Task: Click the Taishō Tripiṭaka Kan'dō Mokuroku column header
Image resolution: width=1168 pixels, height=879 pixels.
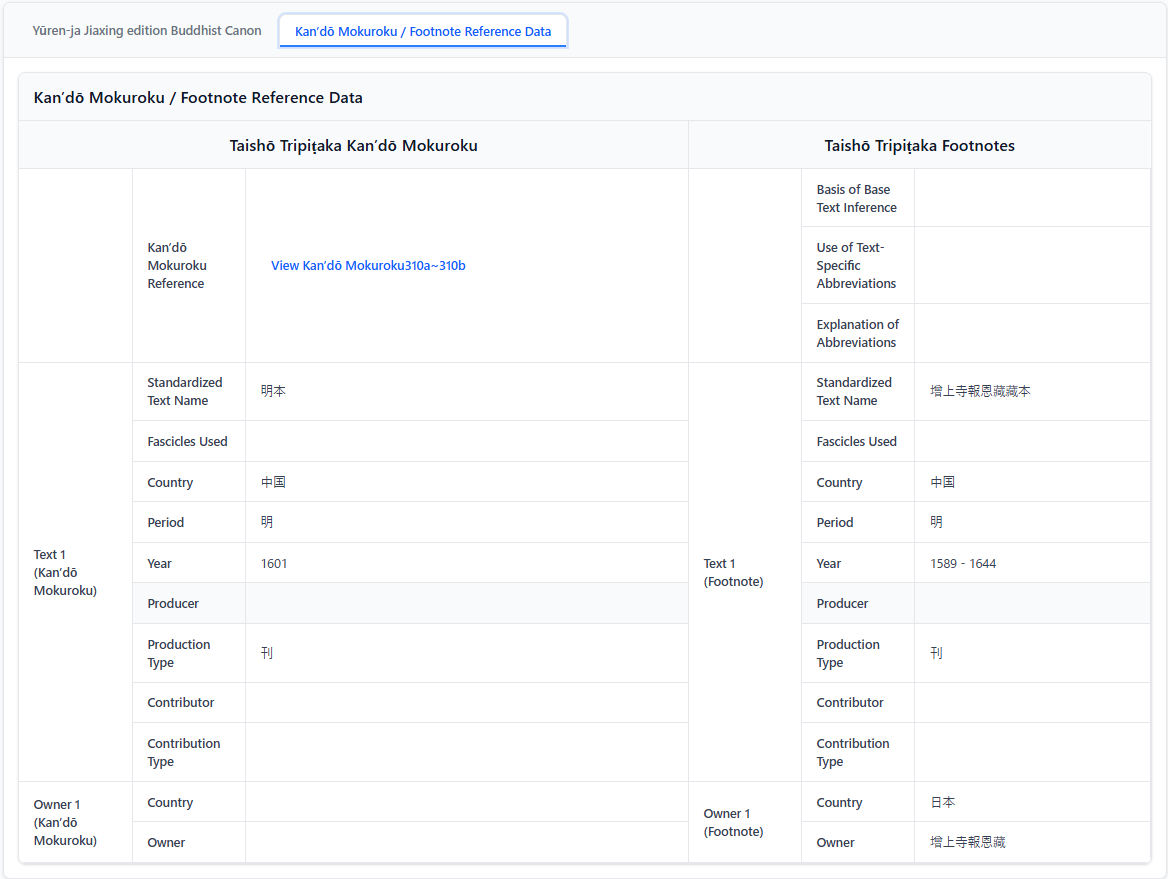Action: 353,146
